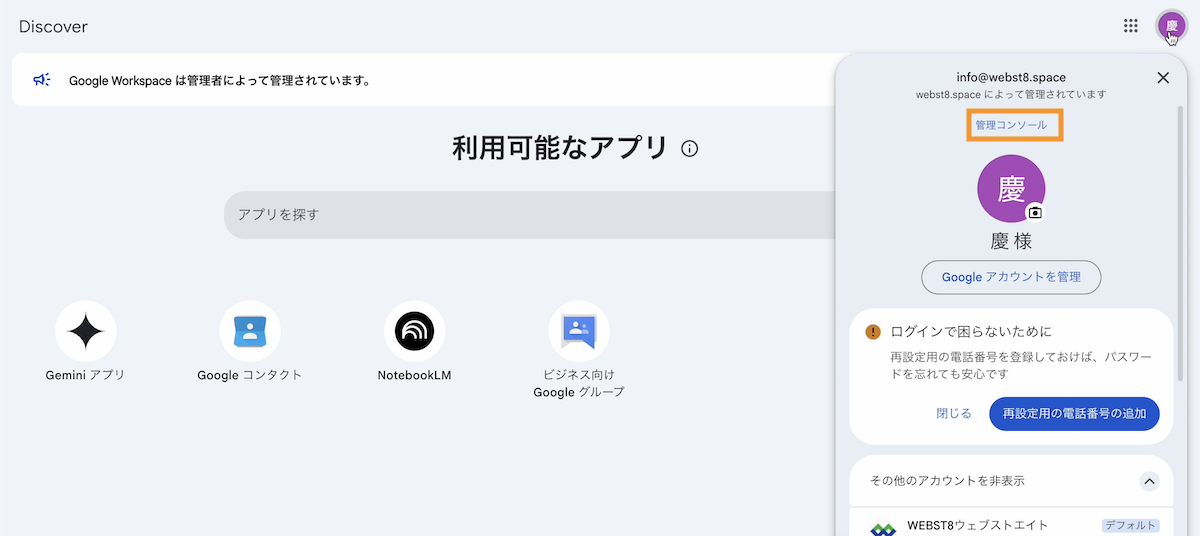Click the Discover page title
1200x536 pixels.
(x=53, y=27)
